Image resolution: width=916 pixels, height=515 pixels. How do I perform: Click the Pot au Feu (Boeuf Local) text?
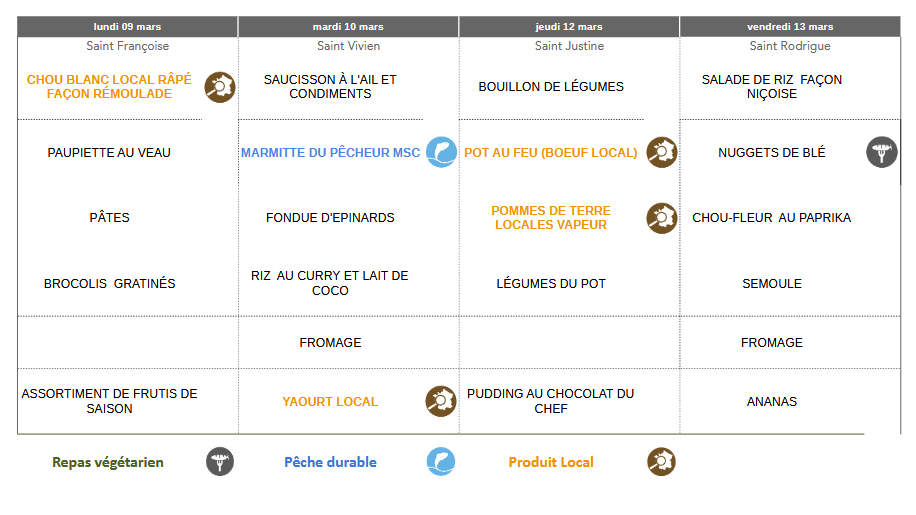point(550,153)
